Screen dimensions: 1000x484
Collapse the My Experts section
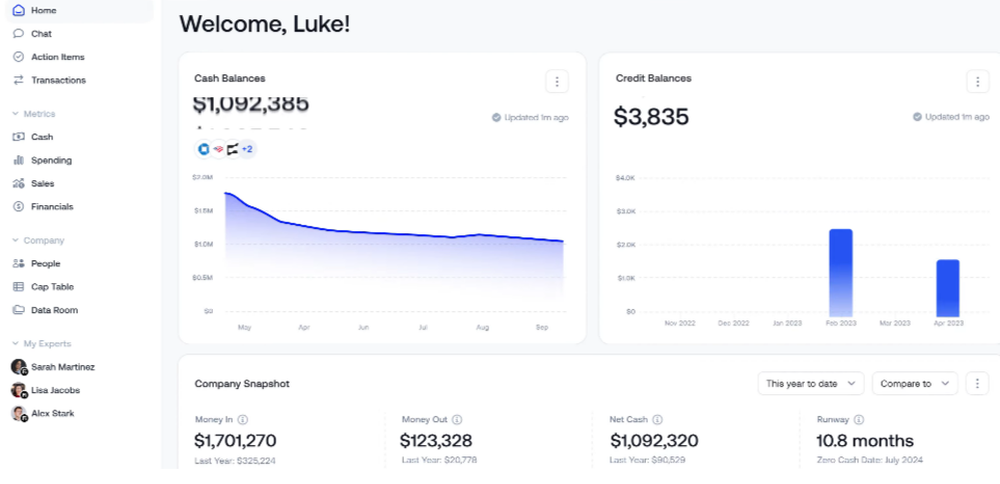(x=16, y=343)
